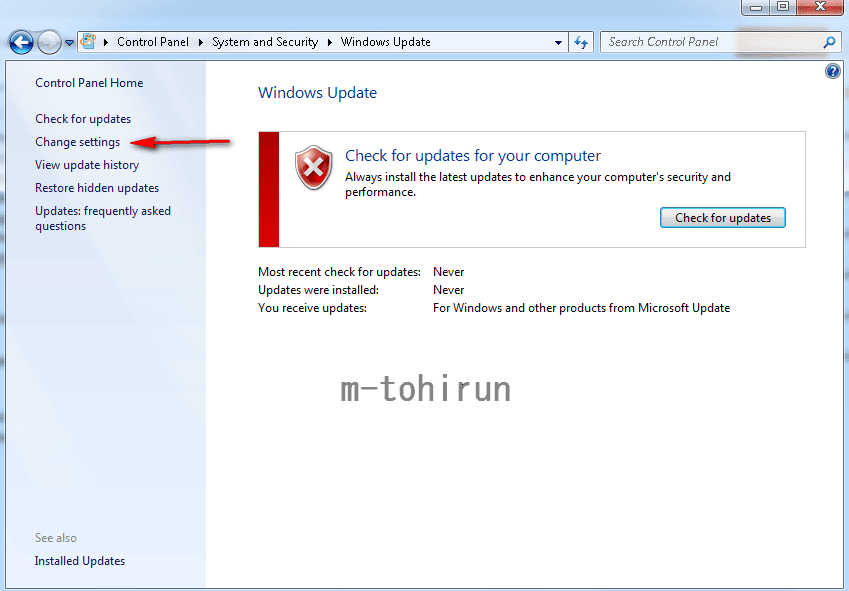The width and height of the screenshot is (849, 591).
Task: Open help with the blue question mark
Action: click(x=833, y=71)
